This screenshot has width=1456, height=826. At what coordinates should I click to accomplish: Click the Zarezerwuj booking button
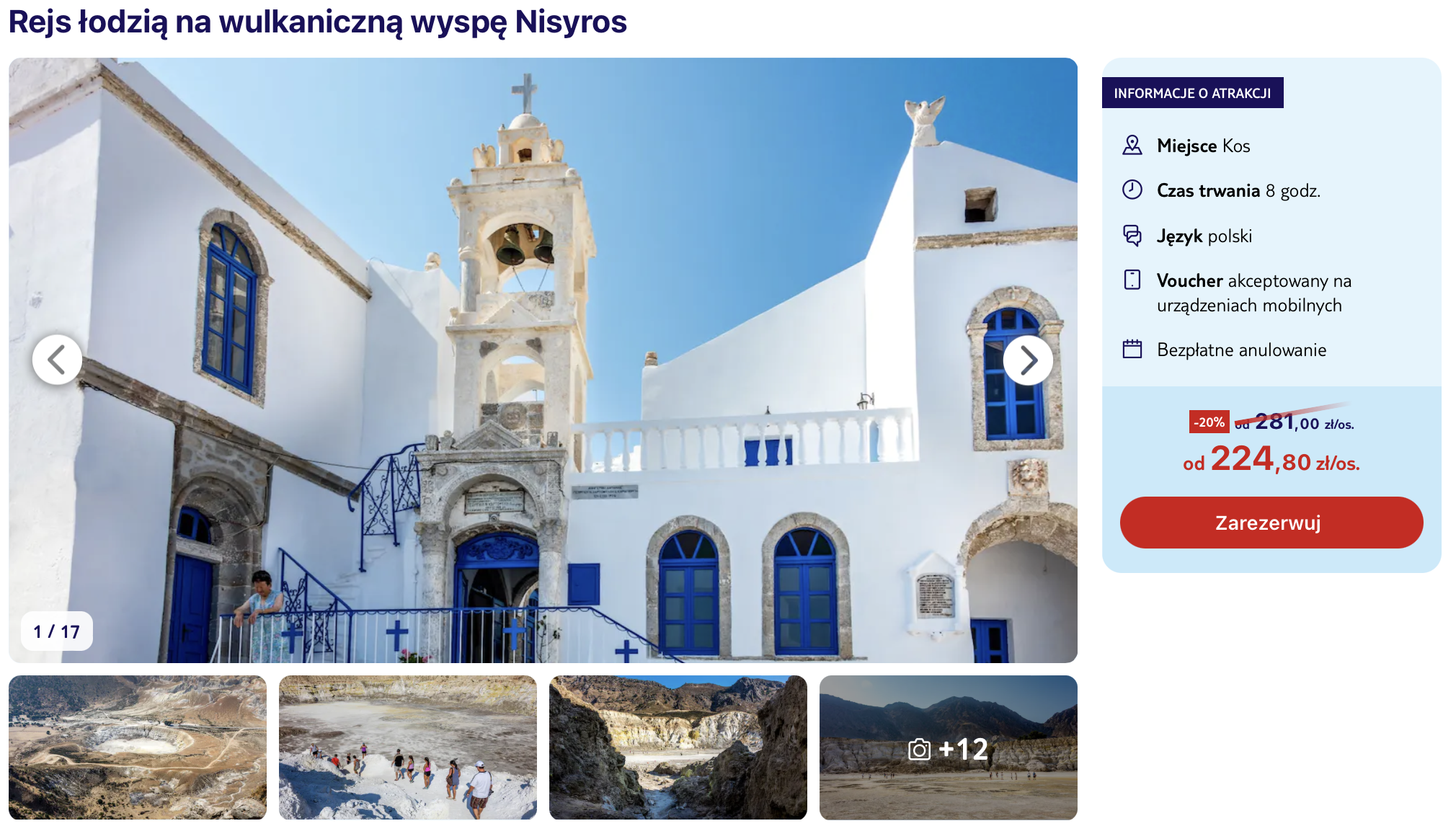[1271, 523]
